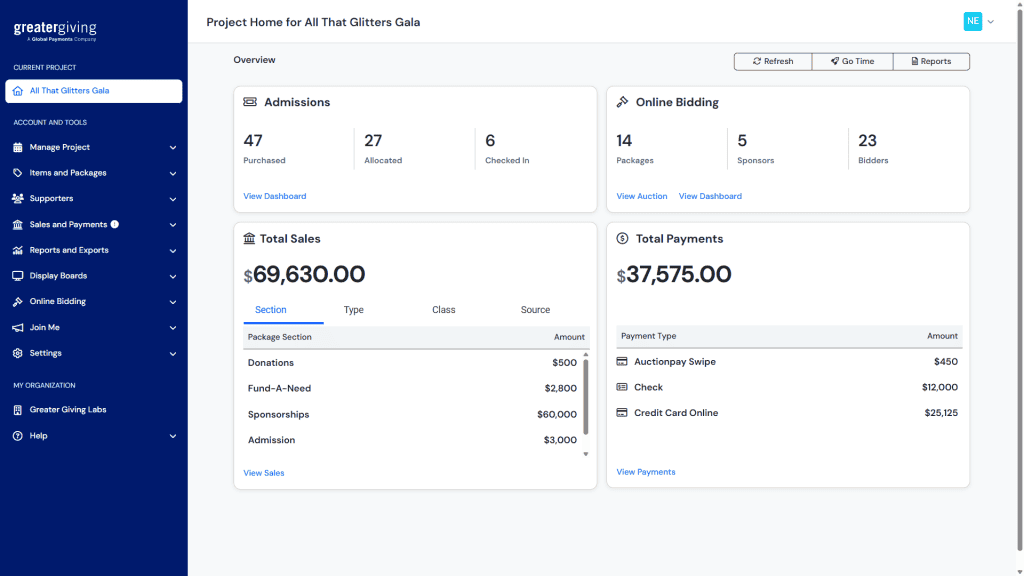Click the Help question mark icon
Image resolution: width=1024 pixels, height=576 pixels.
18,436
